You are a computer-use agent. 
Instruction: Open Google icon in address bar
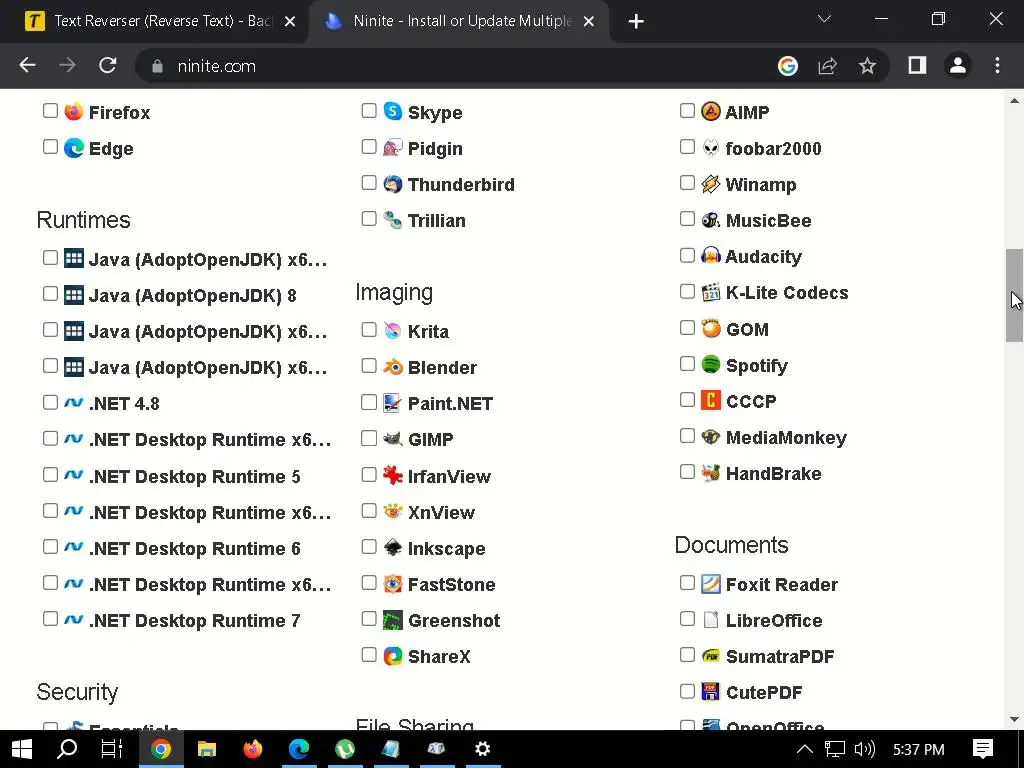(788, 65)
